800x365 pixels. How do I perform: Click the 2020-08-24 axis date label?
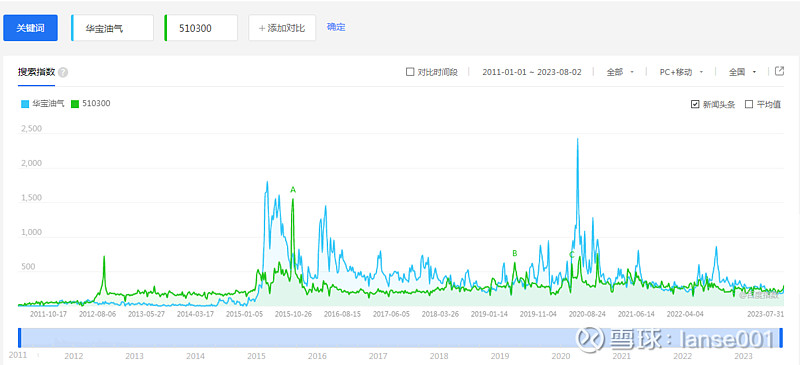[x=587, y=314]
